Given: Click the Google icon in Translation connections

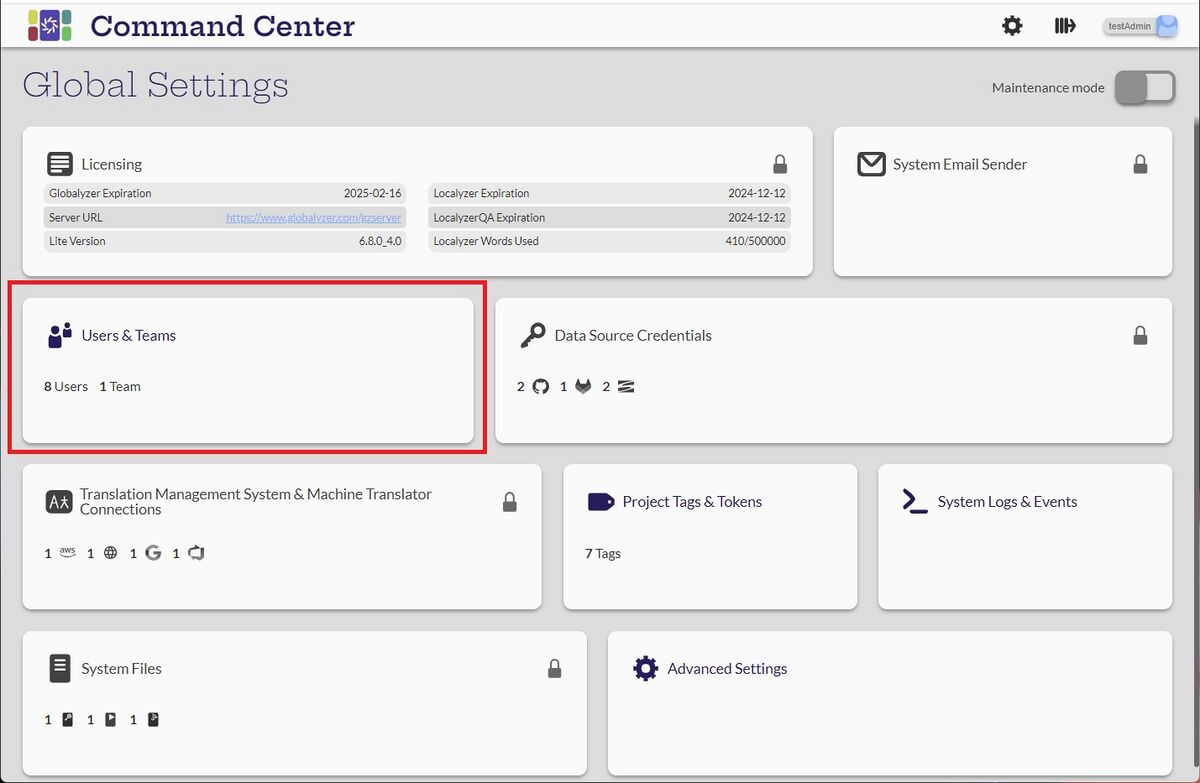Looking at the screenshot, I should point(153,553).
